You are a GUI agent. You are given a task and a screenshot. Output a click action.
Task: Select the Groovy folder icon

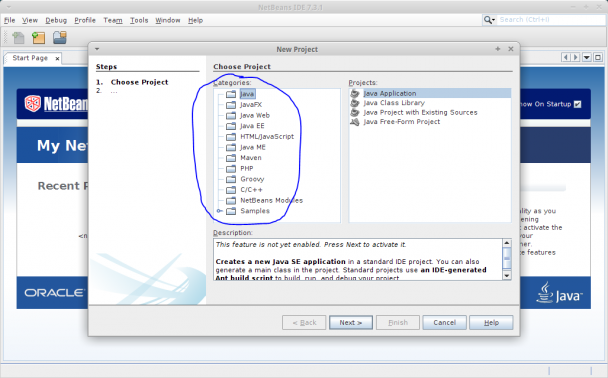coord(231,179)
